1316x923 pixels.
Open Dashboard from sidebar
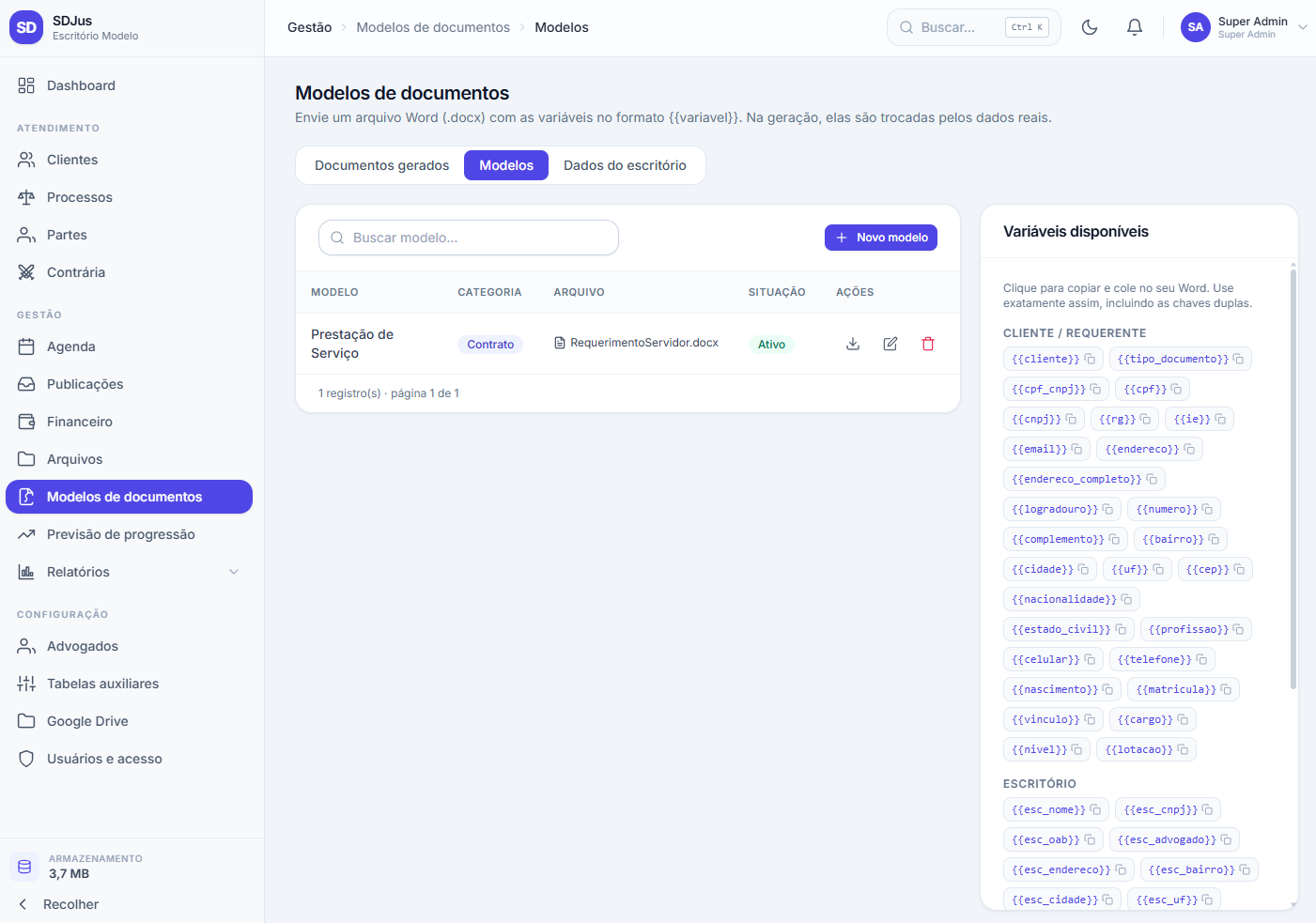(129, 85)
